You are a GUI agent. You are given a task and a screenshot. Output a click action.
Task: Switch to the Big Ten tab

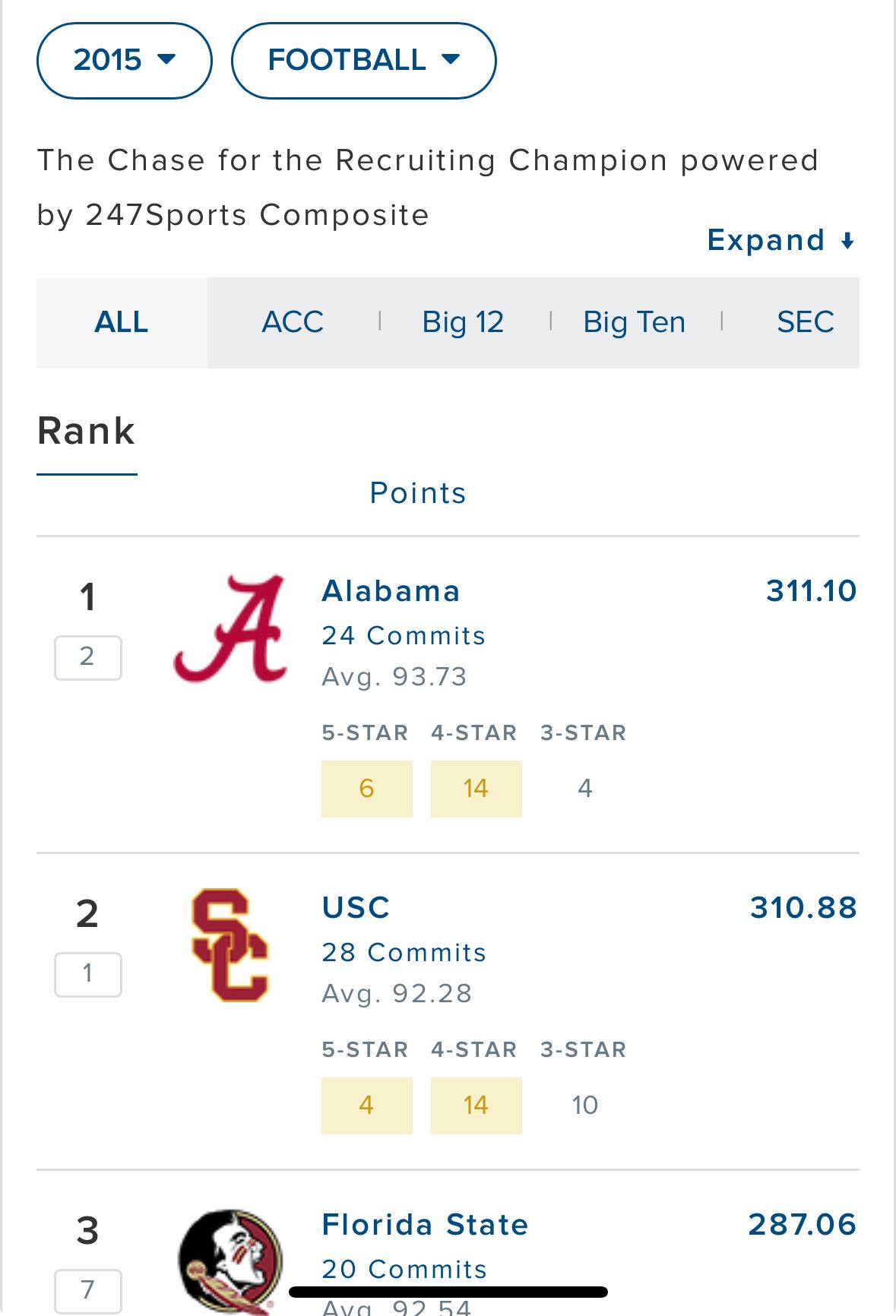pyautogui.click(x=634, y=322)
